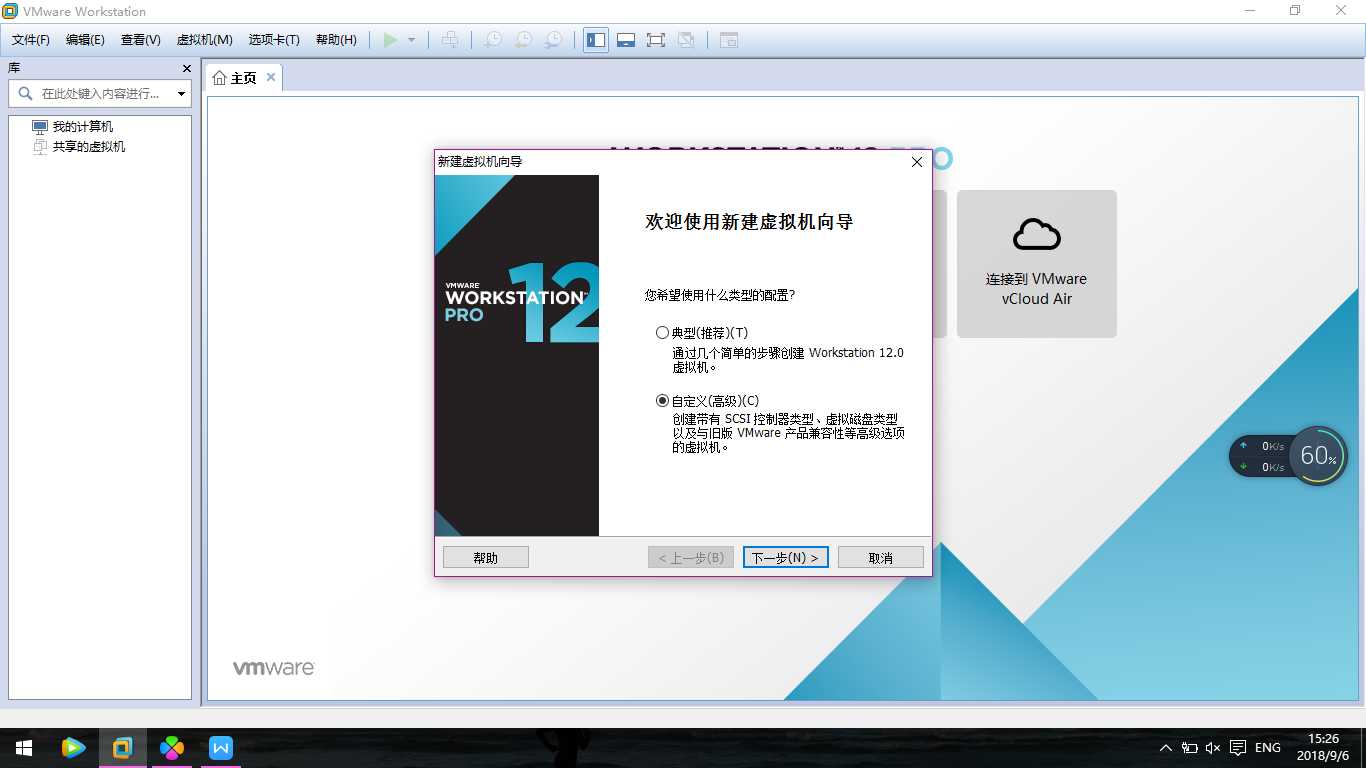Open the snapshot manager toolbar icon

pyautogui.click(x=553, y=40)
